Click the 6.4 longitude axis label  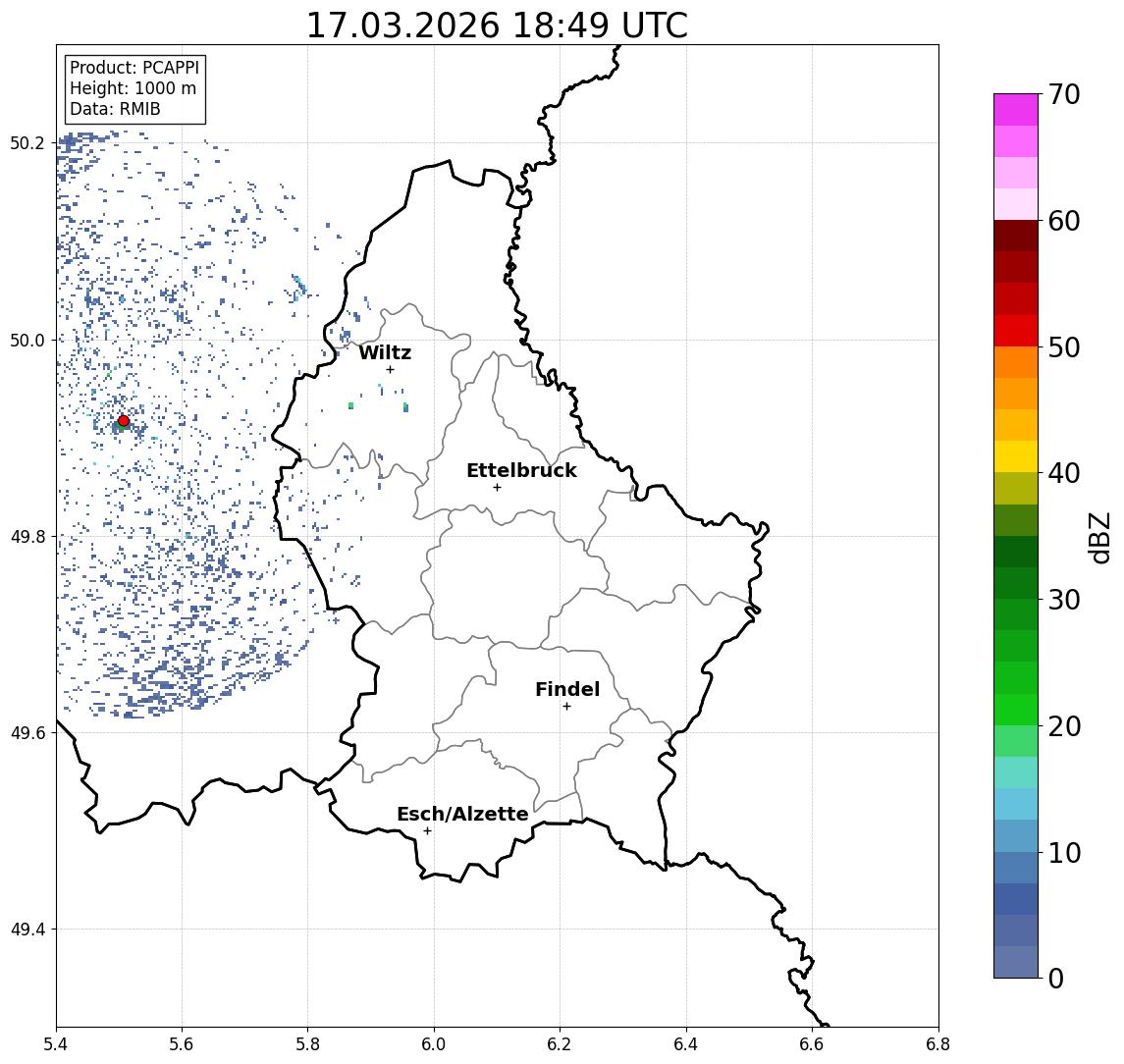point(686,1044)
